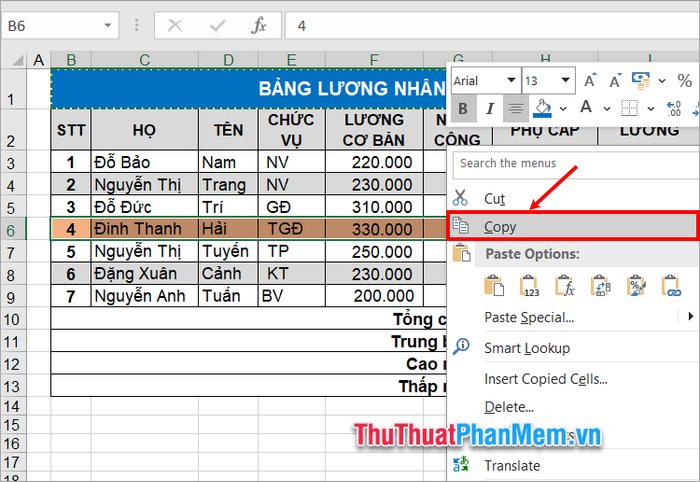This screenshot has width=700, height=482.
Task: Click the Paste Formulas (fx) icon
Action: [564, 287]
